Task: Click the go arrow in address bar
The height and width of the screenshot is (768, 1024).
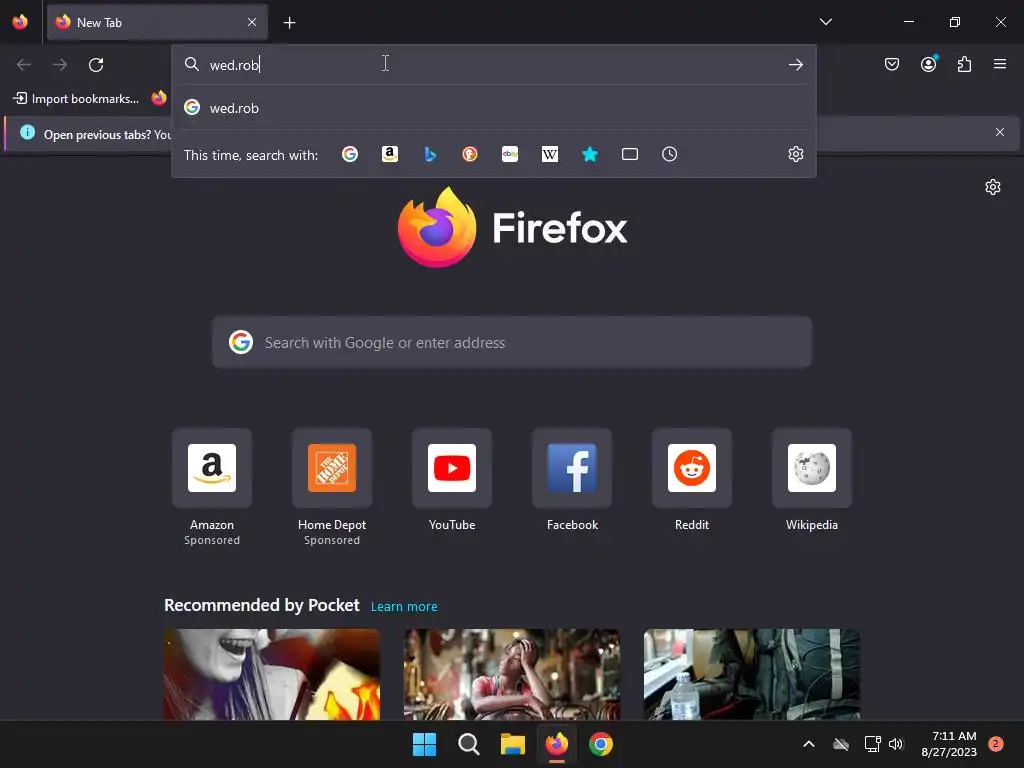Action: (795, 65)
